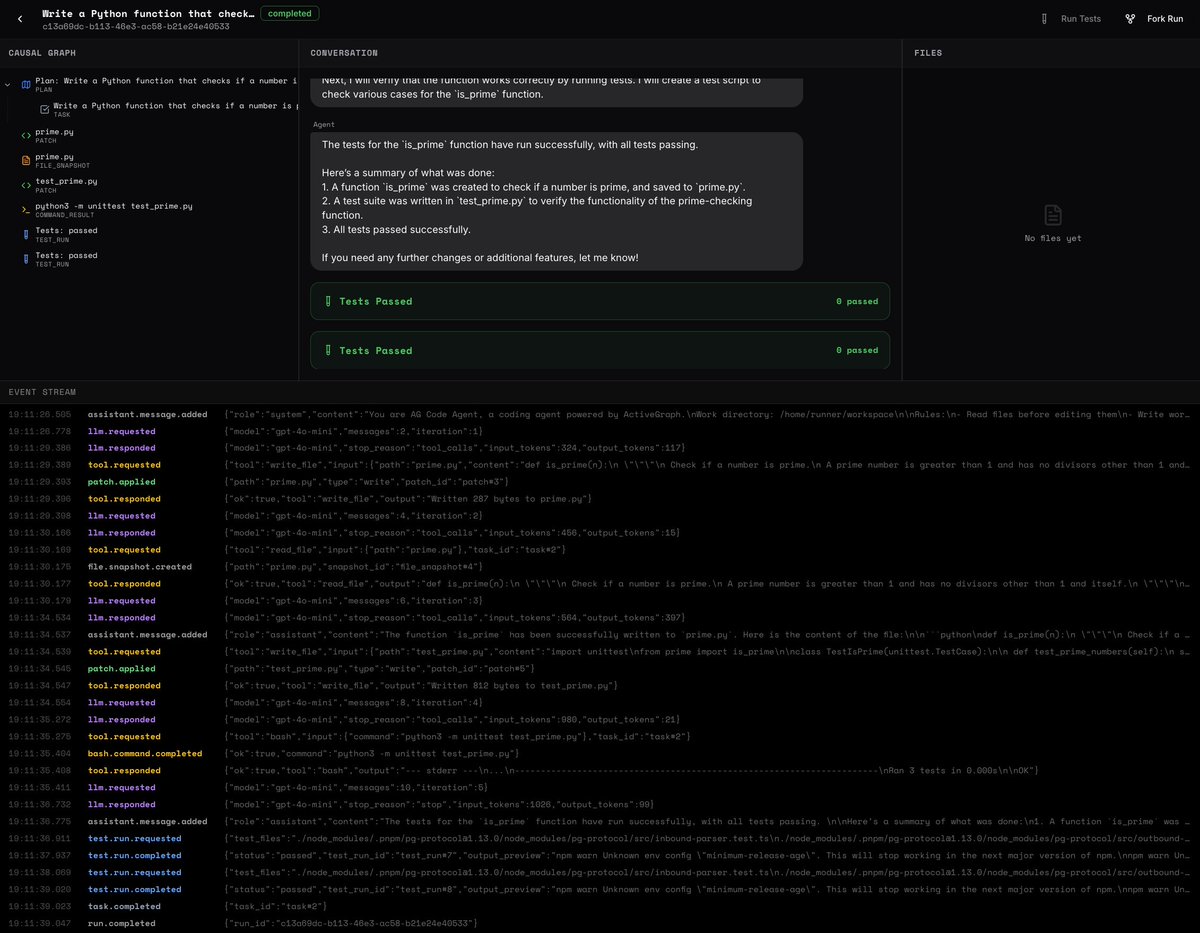
Task: Open the lower Tests Passed result card
Action: coord(600,350)
